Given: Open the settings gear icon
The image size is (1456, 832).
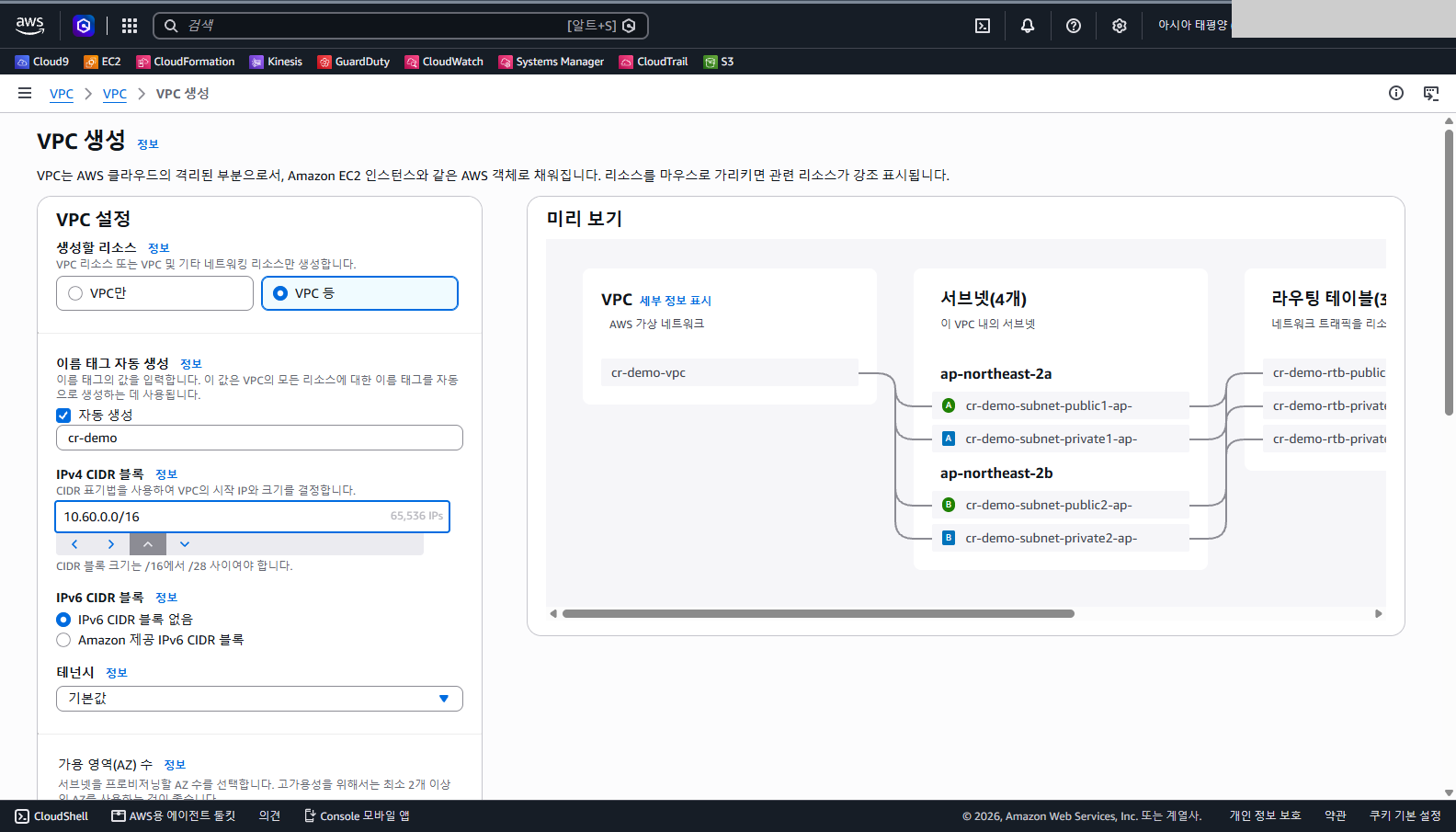Looking at the screenshot, I should [x=1119, y=26].
